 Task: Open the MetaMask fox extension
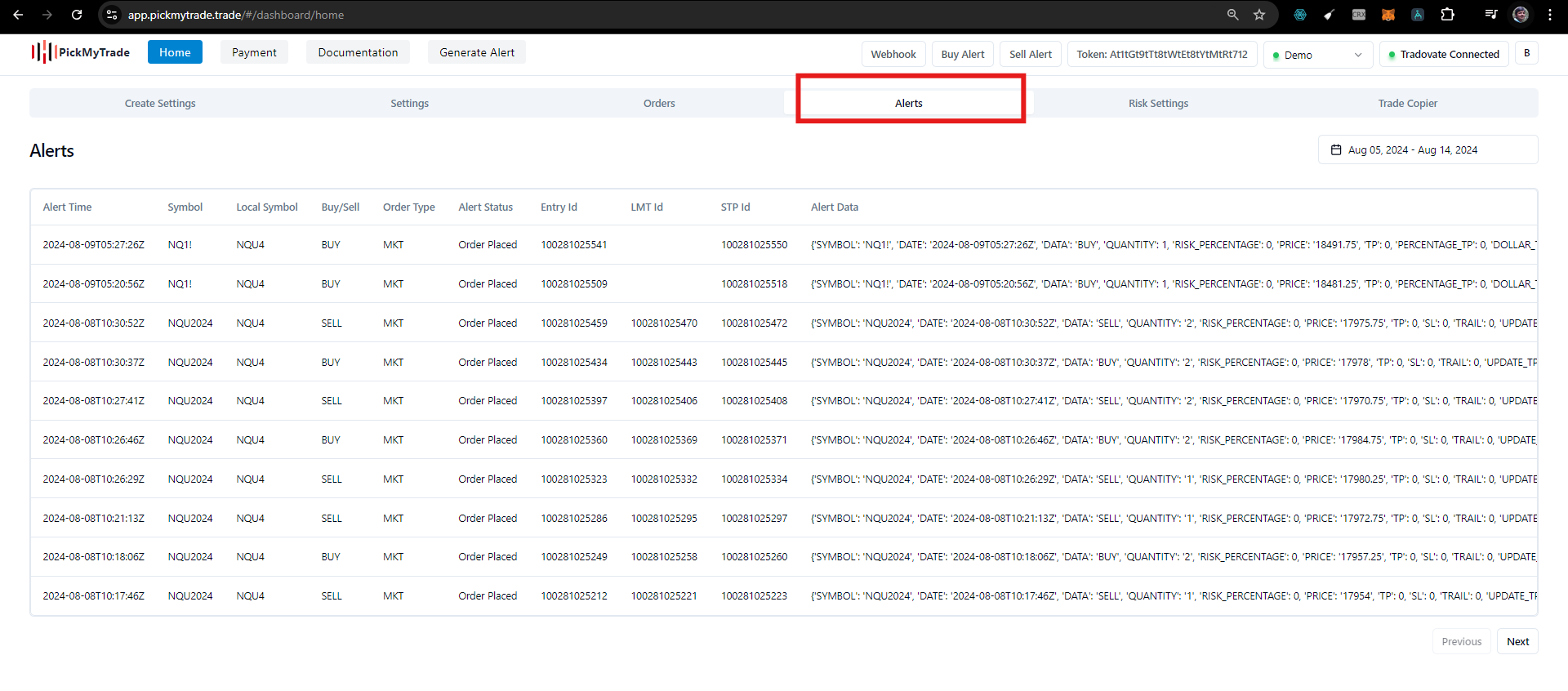pos(1388,15)
